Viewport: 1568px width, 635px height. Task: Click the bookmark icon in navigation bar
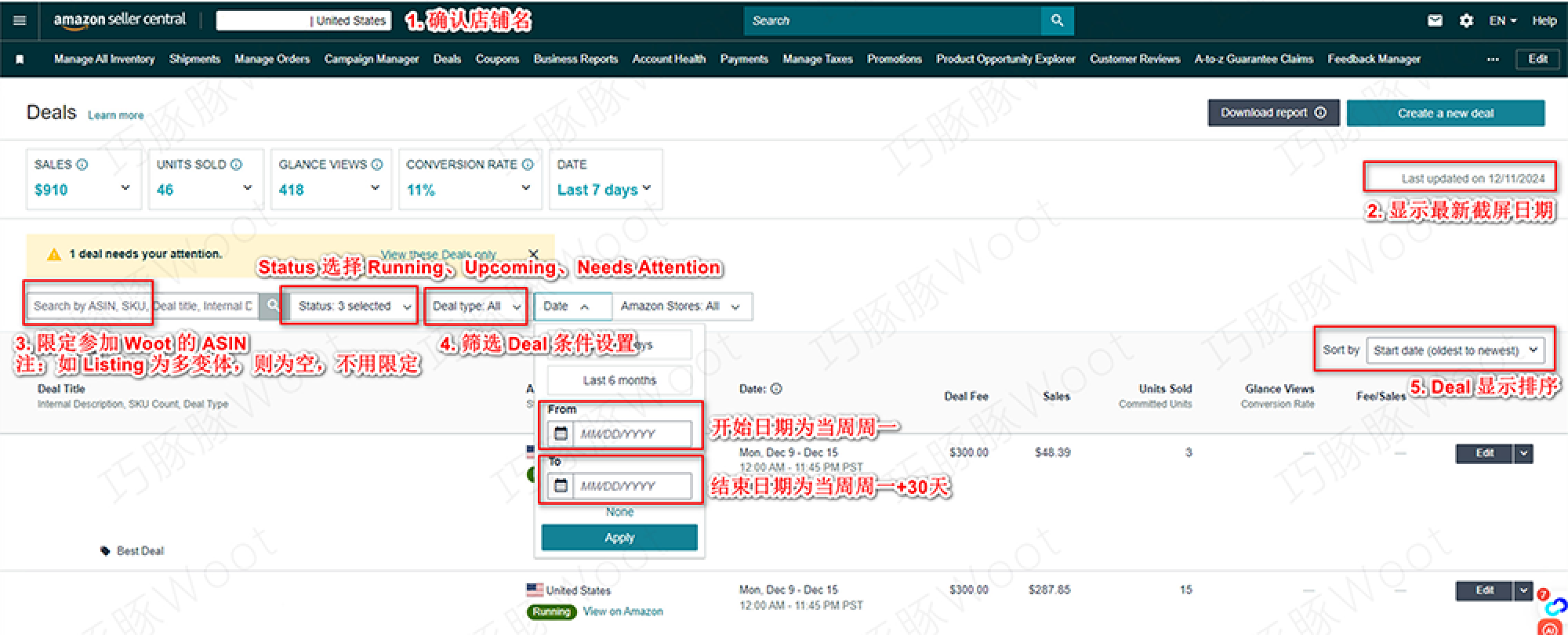(x=20, y=59)
